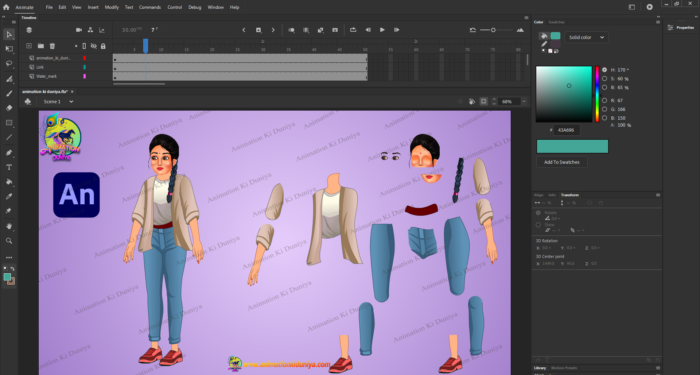
Task: Select the H hue radio button
Action: pos(604,70)
